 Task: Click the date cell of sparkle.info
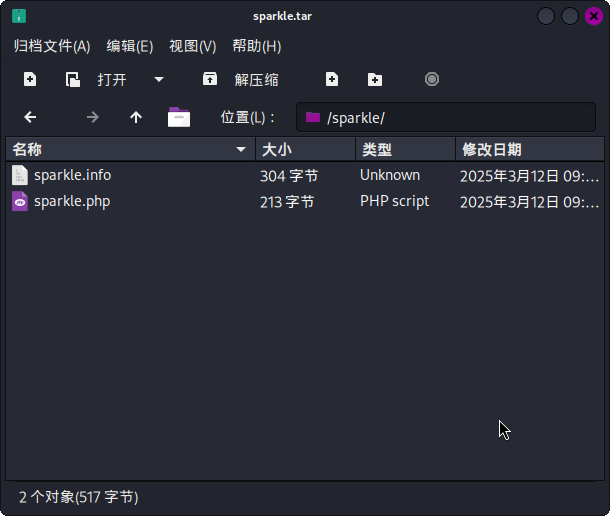(x=529, y=176)
